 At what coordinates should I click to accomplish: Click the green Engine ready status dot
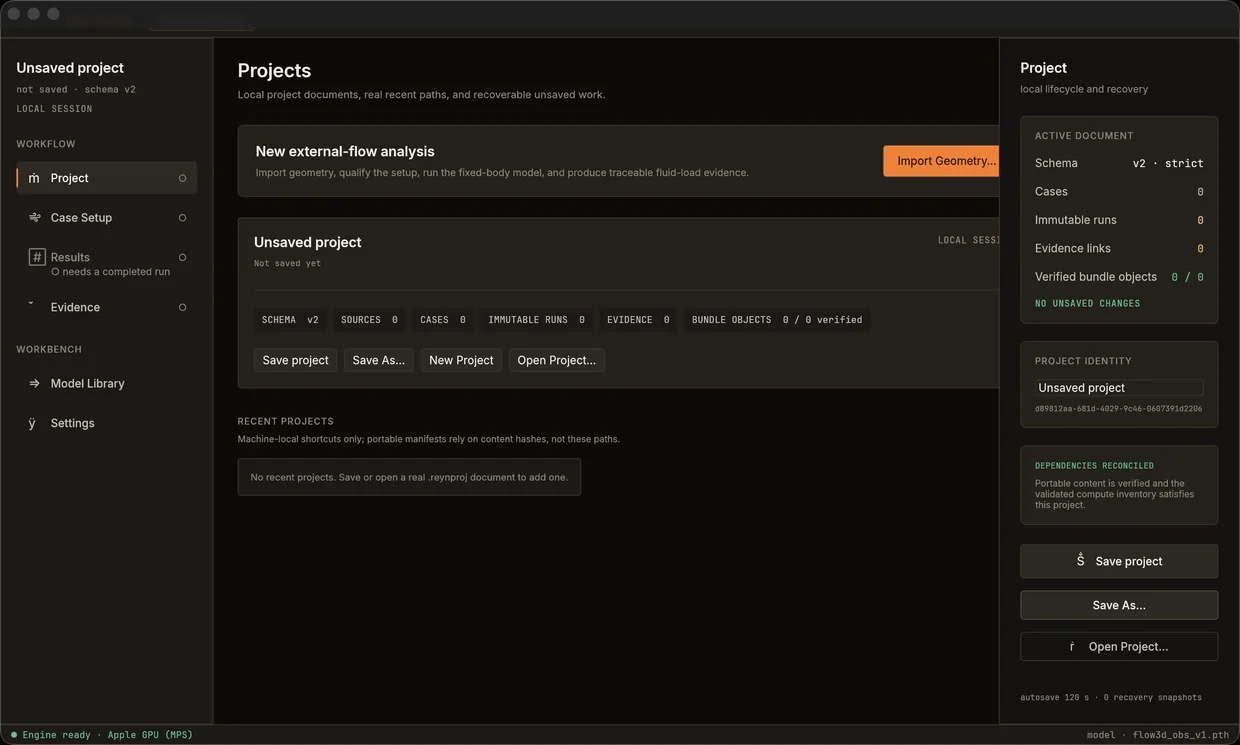[13, 735]
